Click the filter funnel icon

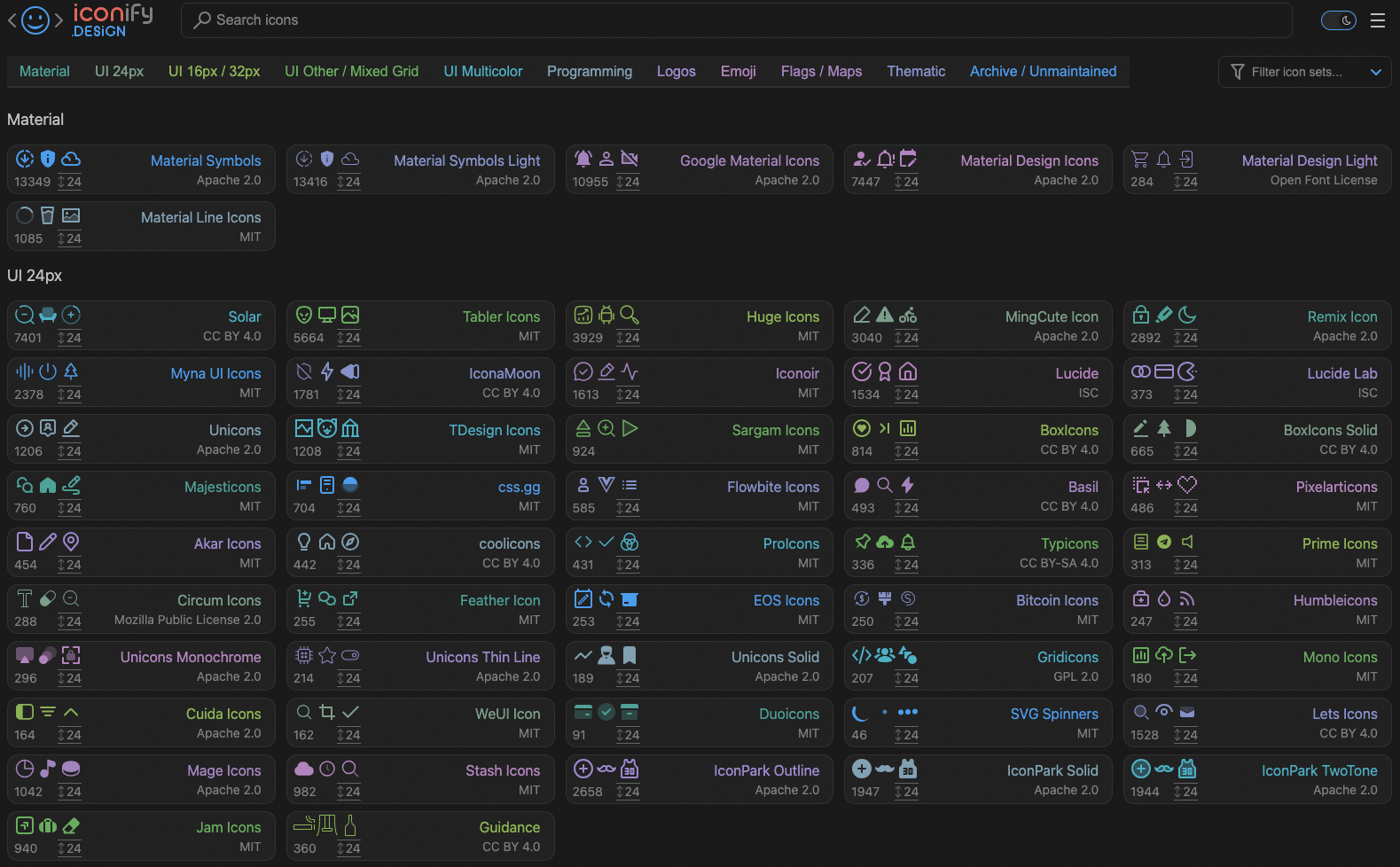1238,72
